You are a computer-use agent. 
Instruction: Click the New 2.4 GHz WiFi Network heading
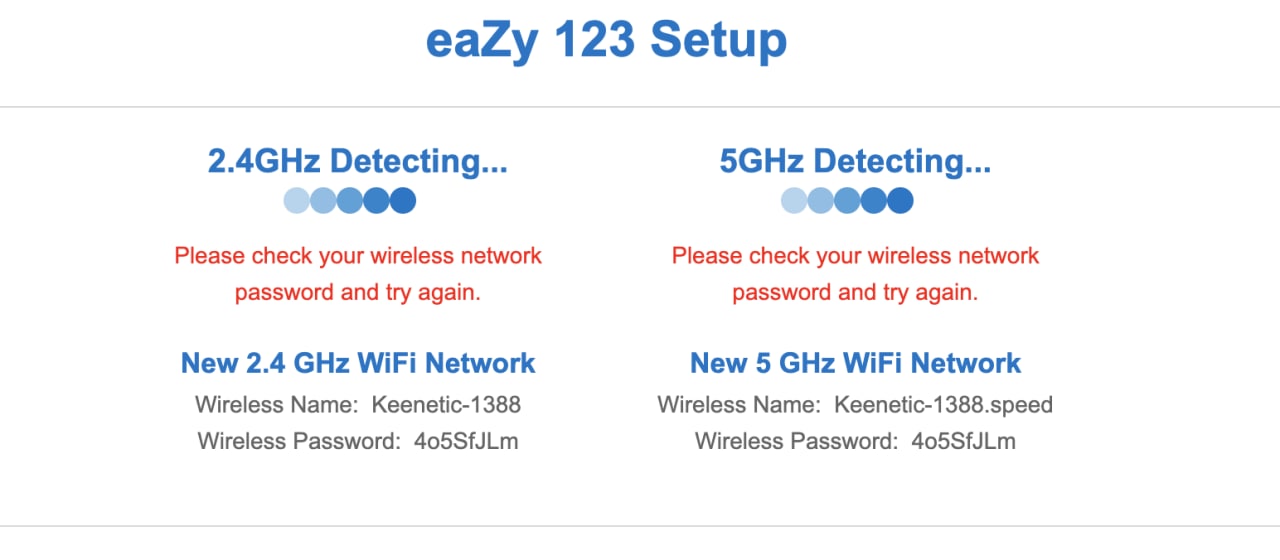(358, 363)
